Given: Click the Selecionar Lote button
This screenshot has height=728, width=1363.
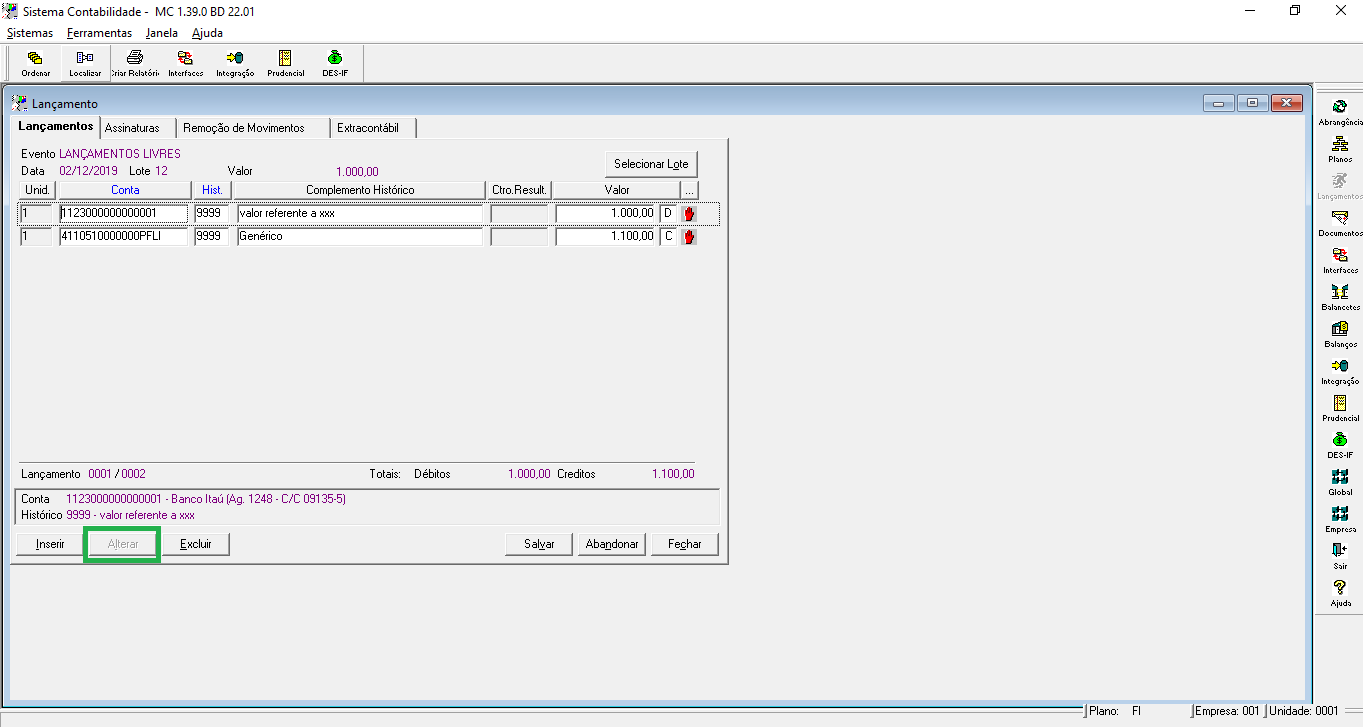Looking at the screenshot, I should pyautogui.click(x=651, y=164).
